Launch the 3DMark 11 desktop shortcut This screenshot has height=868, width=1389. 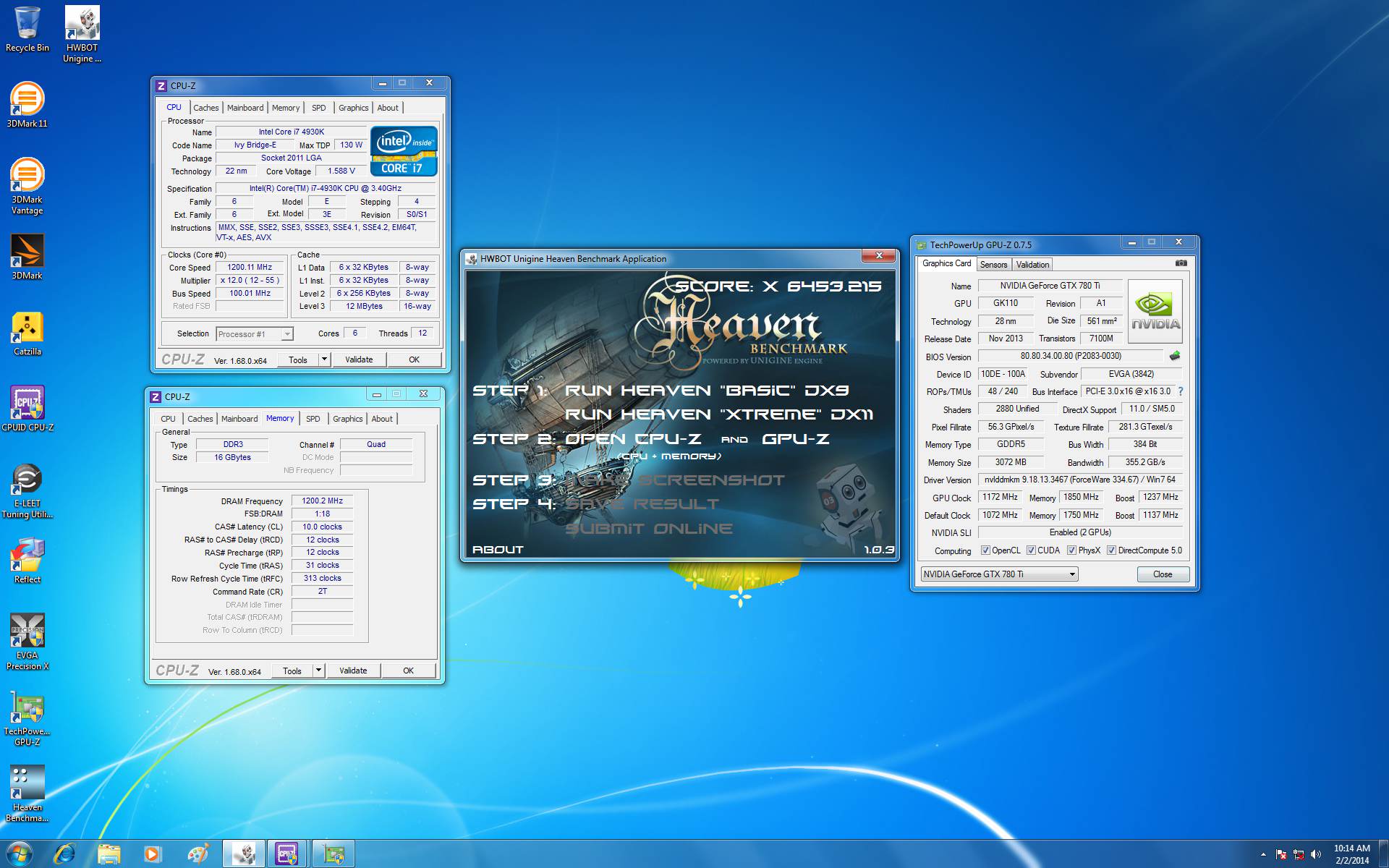pos(27,105)
